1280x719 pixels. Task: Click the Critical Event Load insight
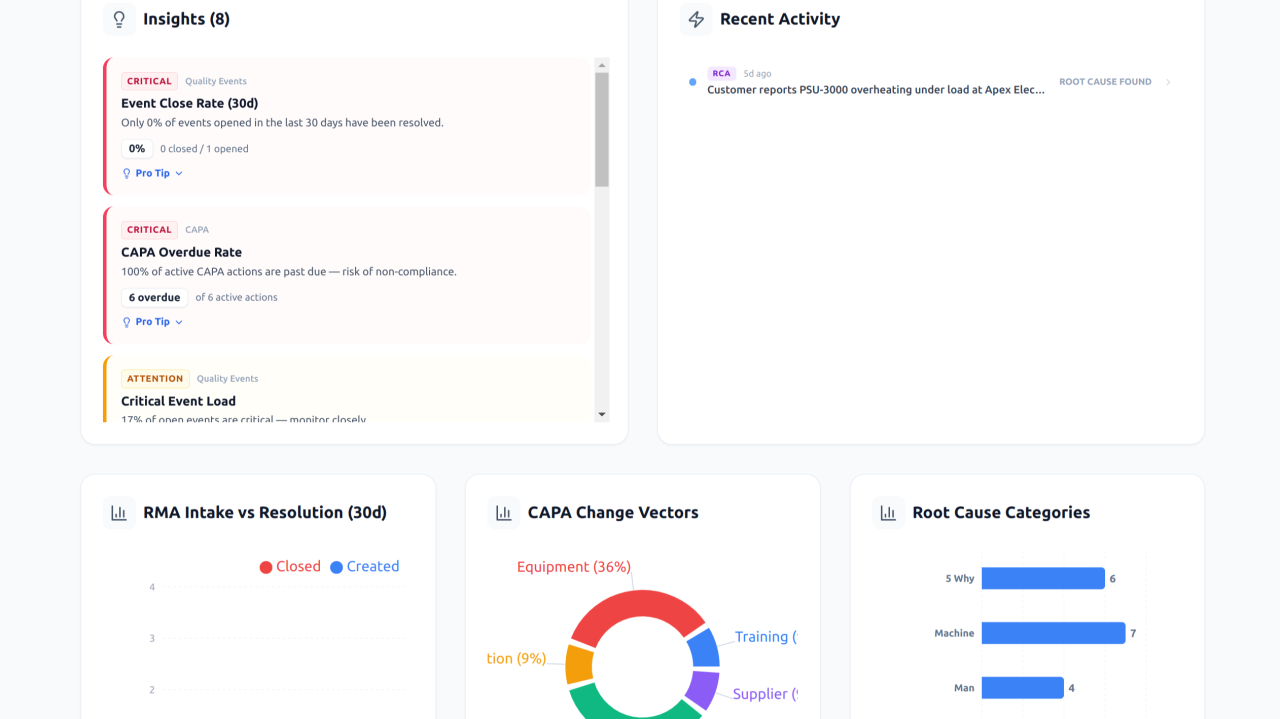point(178,401)
